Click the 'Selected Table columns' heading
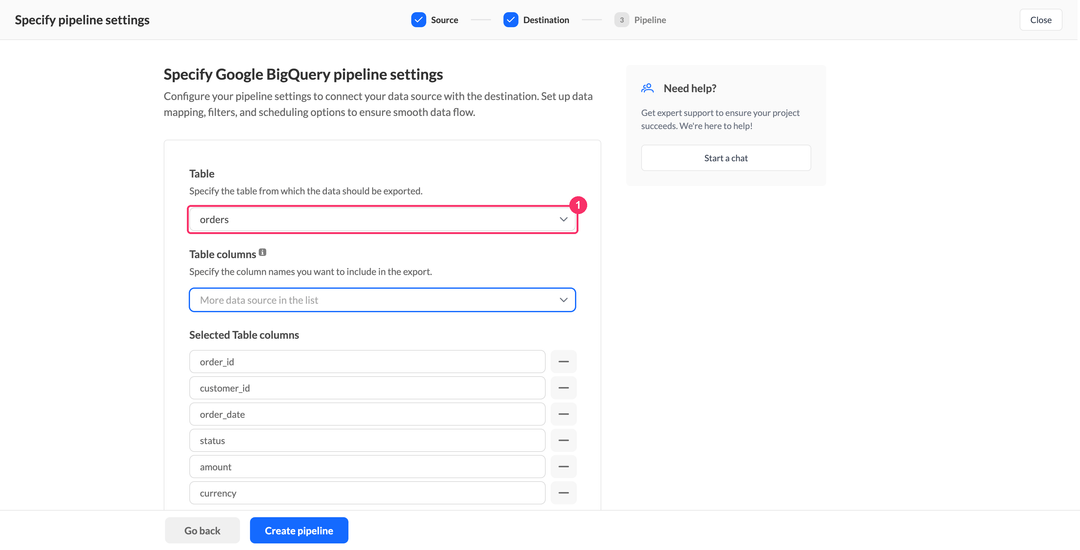1080x550 pixels. coord(244,335)
